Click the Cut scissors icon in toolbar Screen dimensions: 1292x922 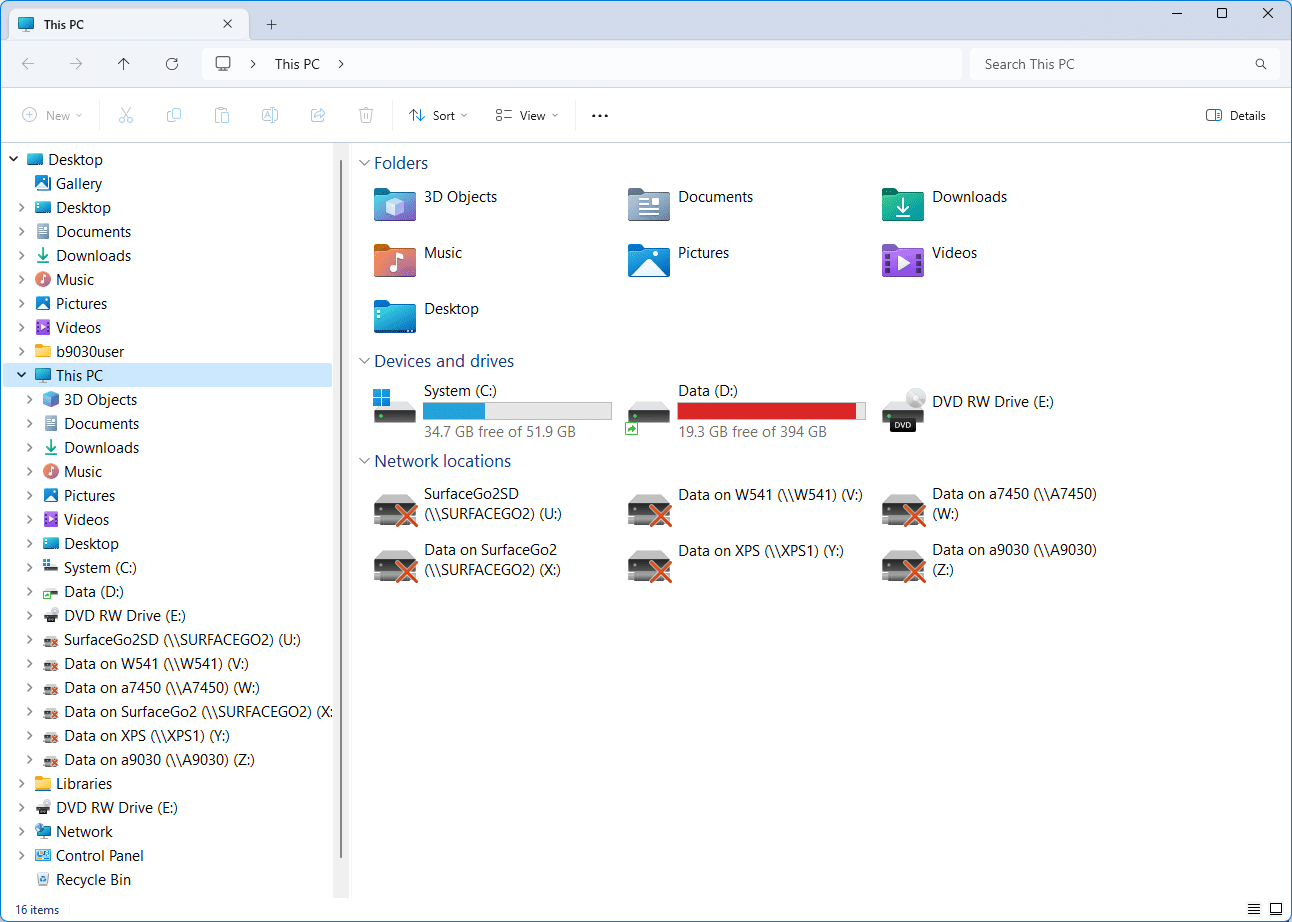pyautogui.click(x=126, y=116)
